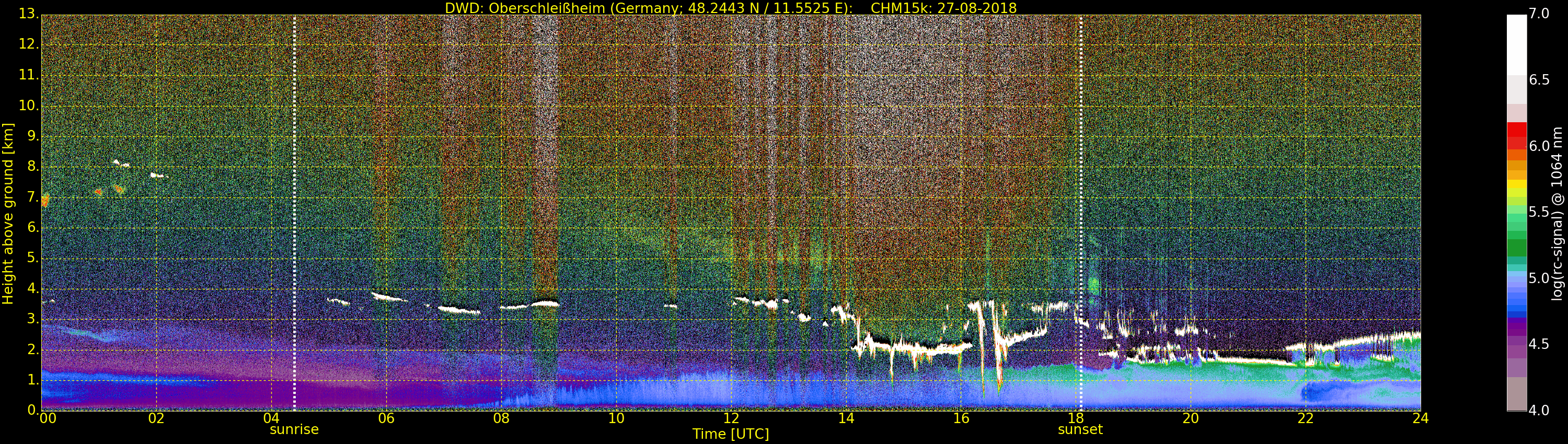
Task: Click the '06' time axis tick label
Action: [386, 418]
